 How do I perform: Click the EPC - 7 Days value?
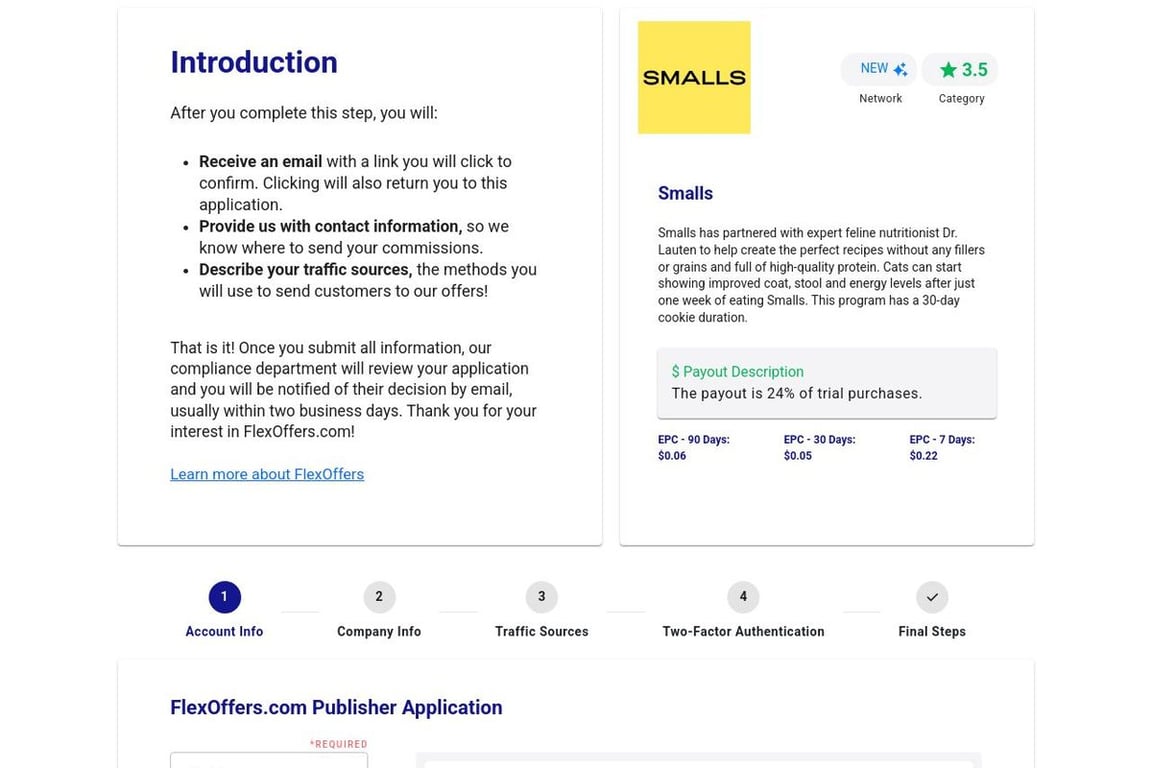point(923,456)
